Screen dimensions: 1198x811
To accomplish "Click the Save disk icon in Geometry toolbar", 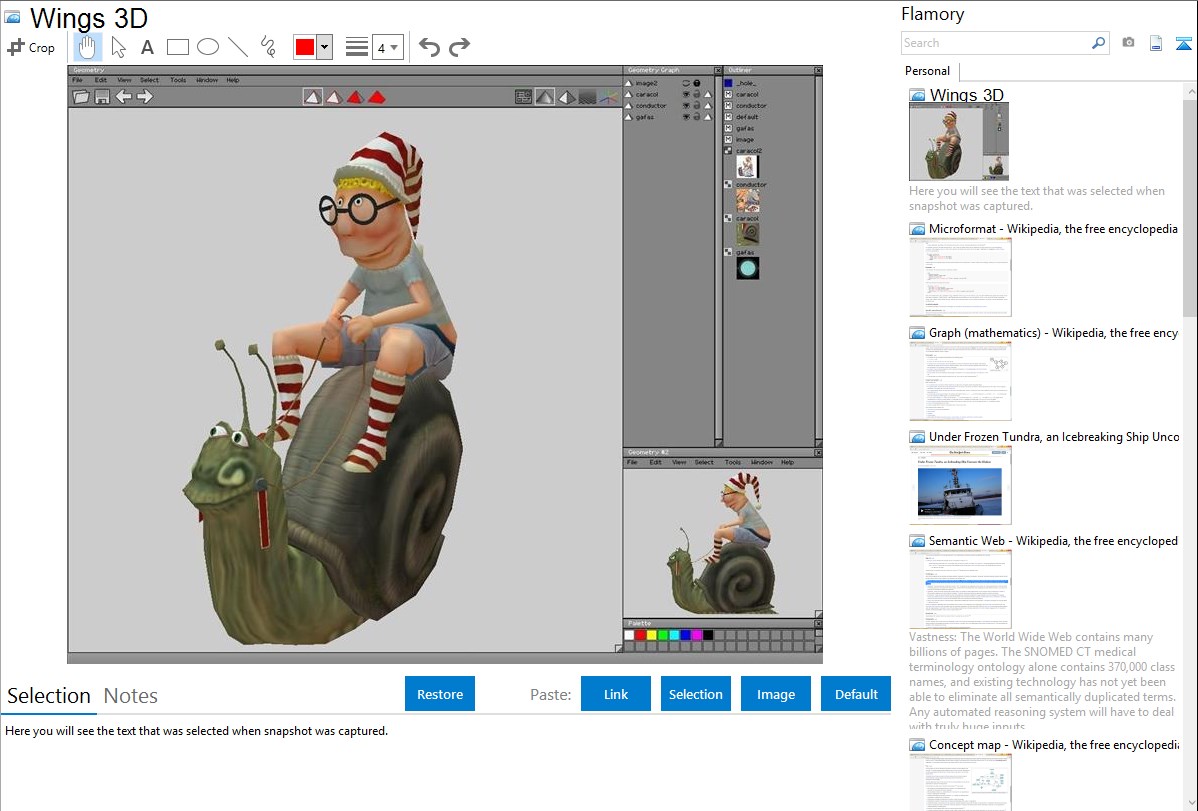I will pyautogui.click(x=102, y=97).
